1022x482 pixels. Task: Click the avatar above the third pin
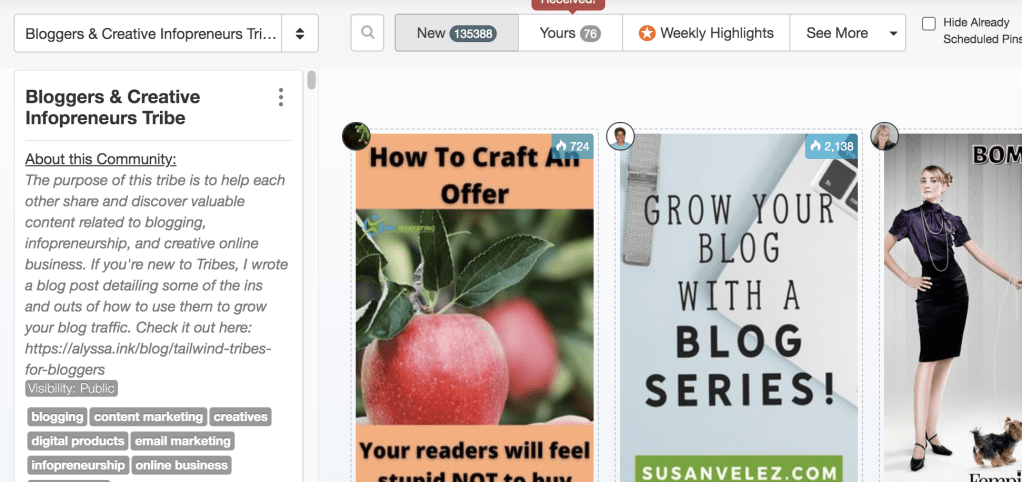tap(884, 136)
